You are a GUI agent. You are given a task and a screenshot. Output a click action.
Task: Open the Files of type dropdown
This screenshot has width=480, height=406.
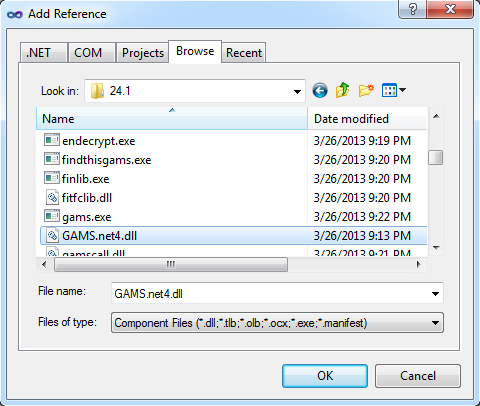277,323
